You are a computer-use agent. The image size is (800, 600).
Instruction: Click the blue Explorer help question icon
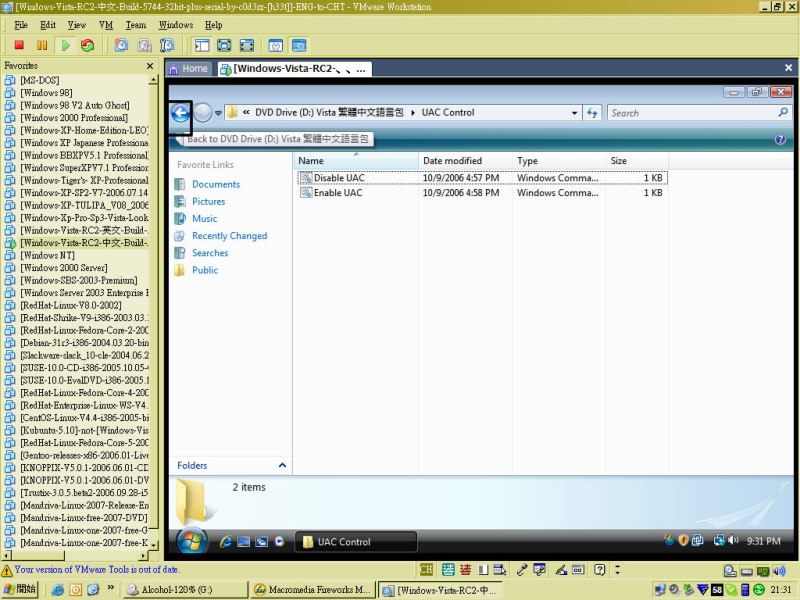[780, 139]
